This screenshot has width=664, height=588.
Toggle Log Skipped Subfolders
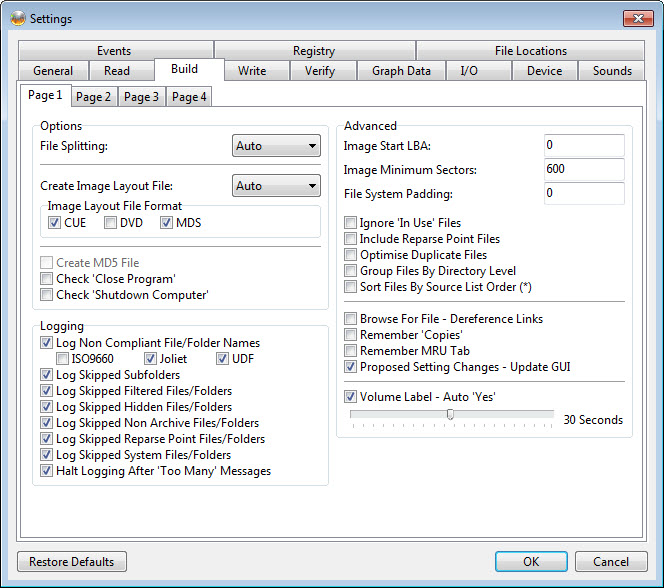pos(46,375)
